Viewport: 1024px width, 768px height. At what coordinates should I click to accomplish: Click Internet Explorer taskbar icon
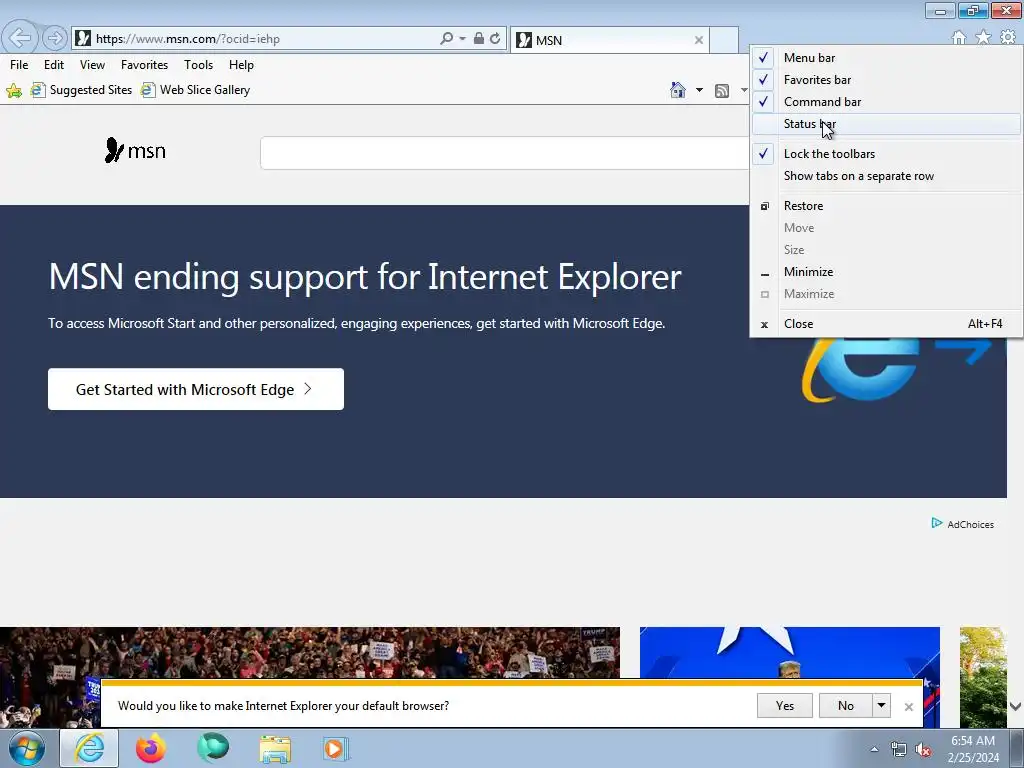tap(89, 748)
